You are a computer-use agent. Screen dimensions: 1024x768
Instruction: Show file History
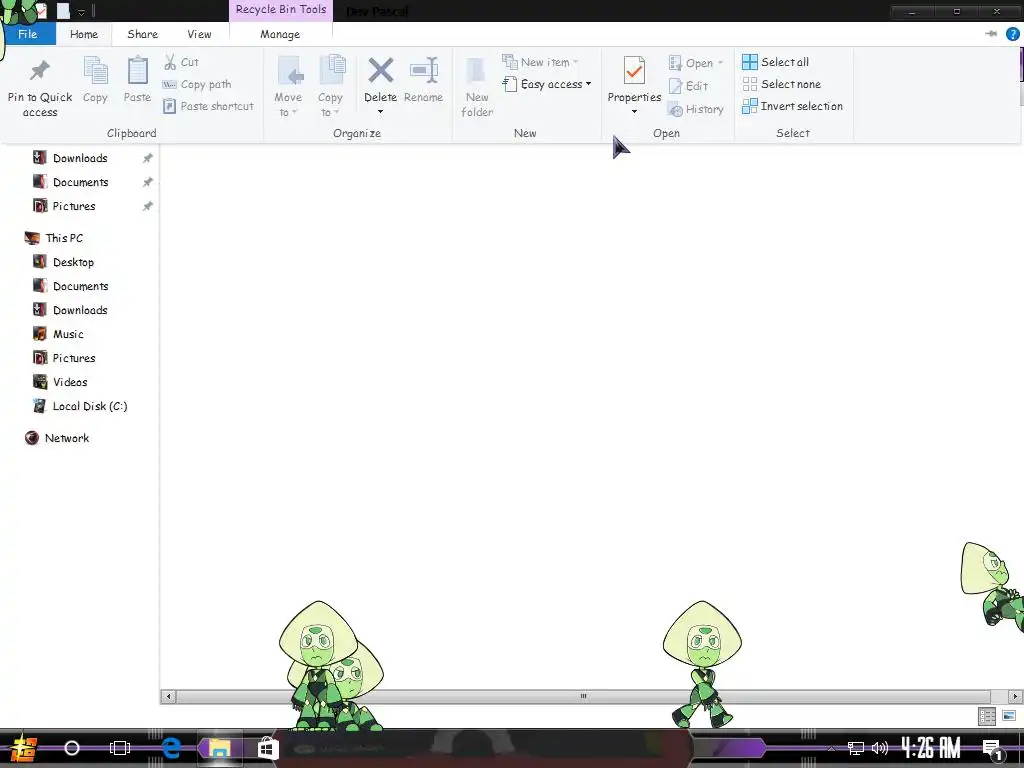pos(696,109)
